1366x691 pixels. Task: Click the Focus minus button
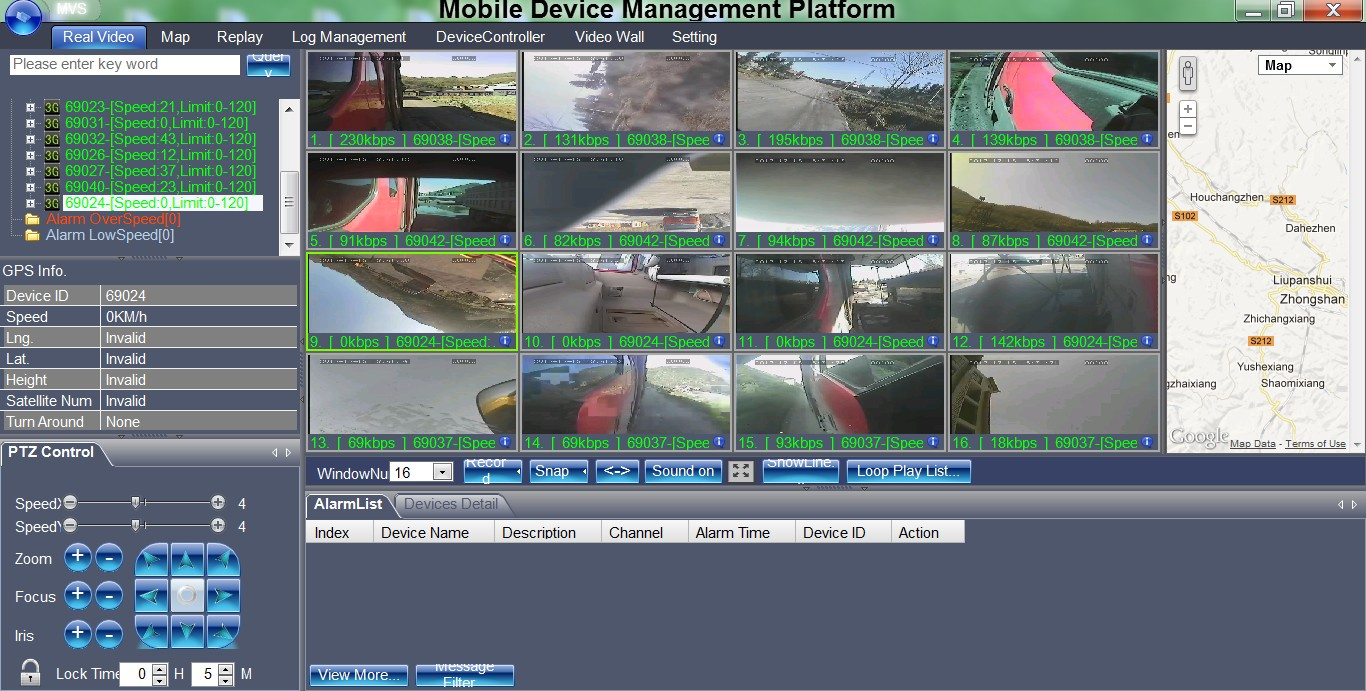(x=109, y=596)
